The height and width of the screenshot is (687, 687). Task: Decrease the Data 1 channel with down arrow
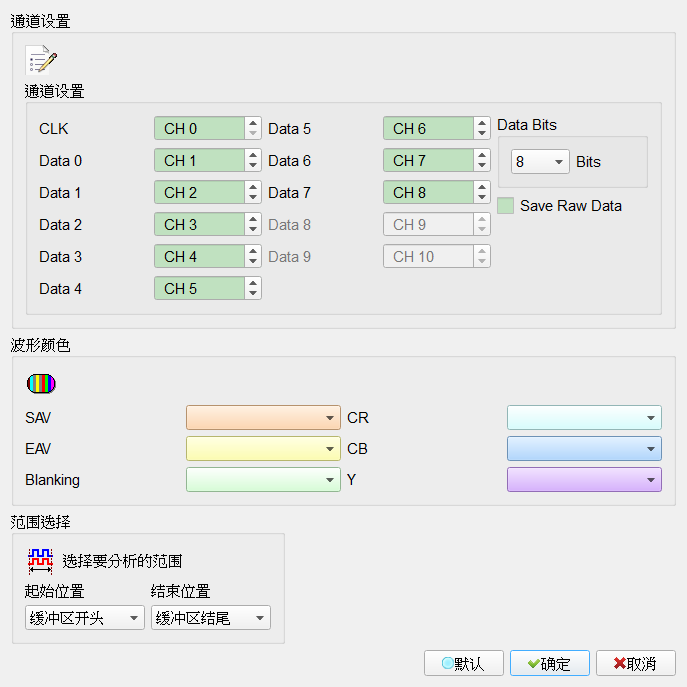coord(253,198)
